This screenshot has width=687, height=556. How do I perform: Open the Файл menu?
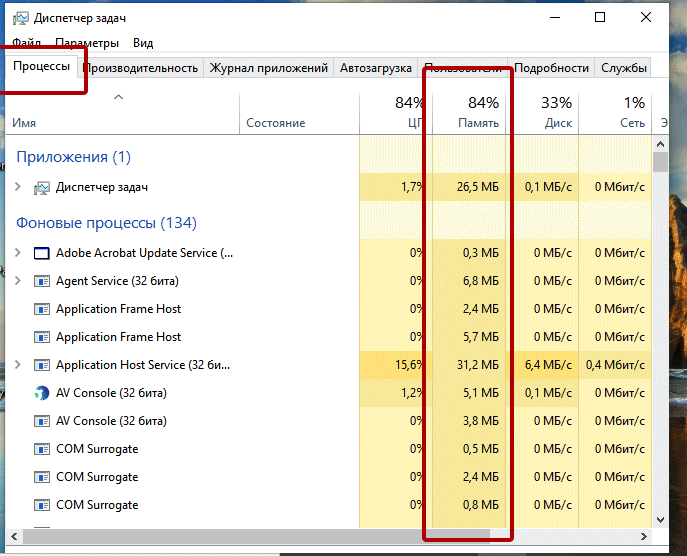click(x=26, y=43)
